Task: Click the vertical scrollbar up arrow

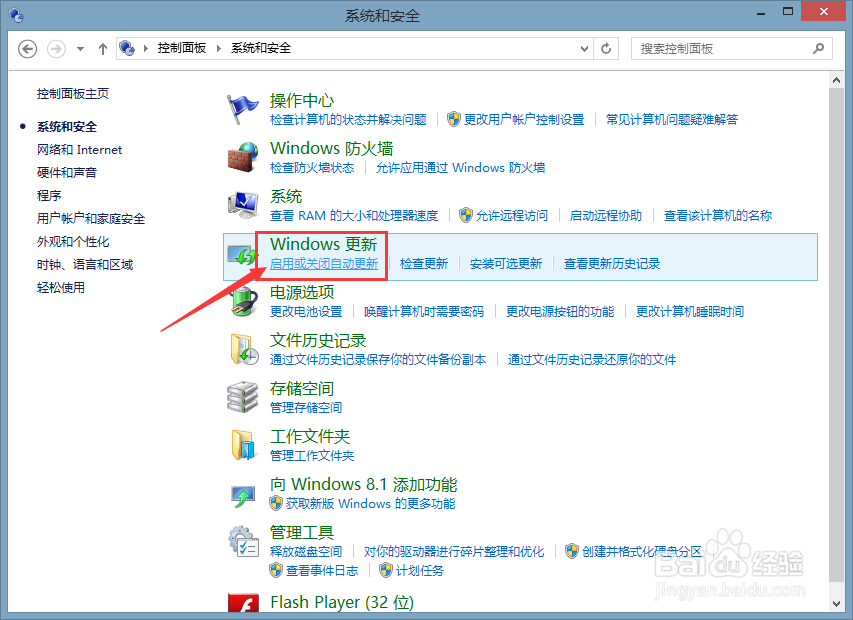Action: pyautogui.click(x=836, y=80)
